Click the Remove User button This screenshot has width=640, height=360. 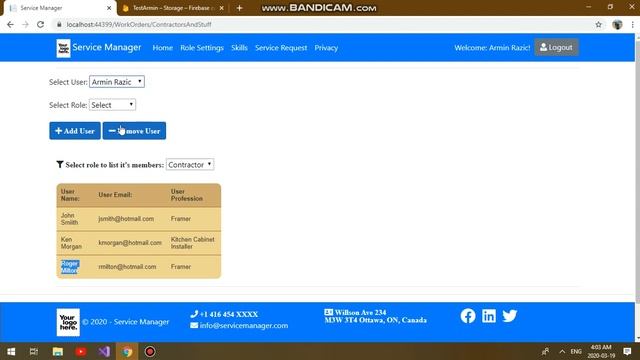134,131
